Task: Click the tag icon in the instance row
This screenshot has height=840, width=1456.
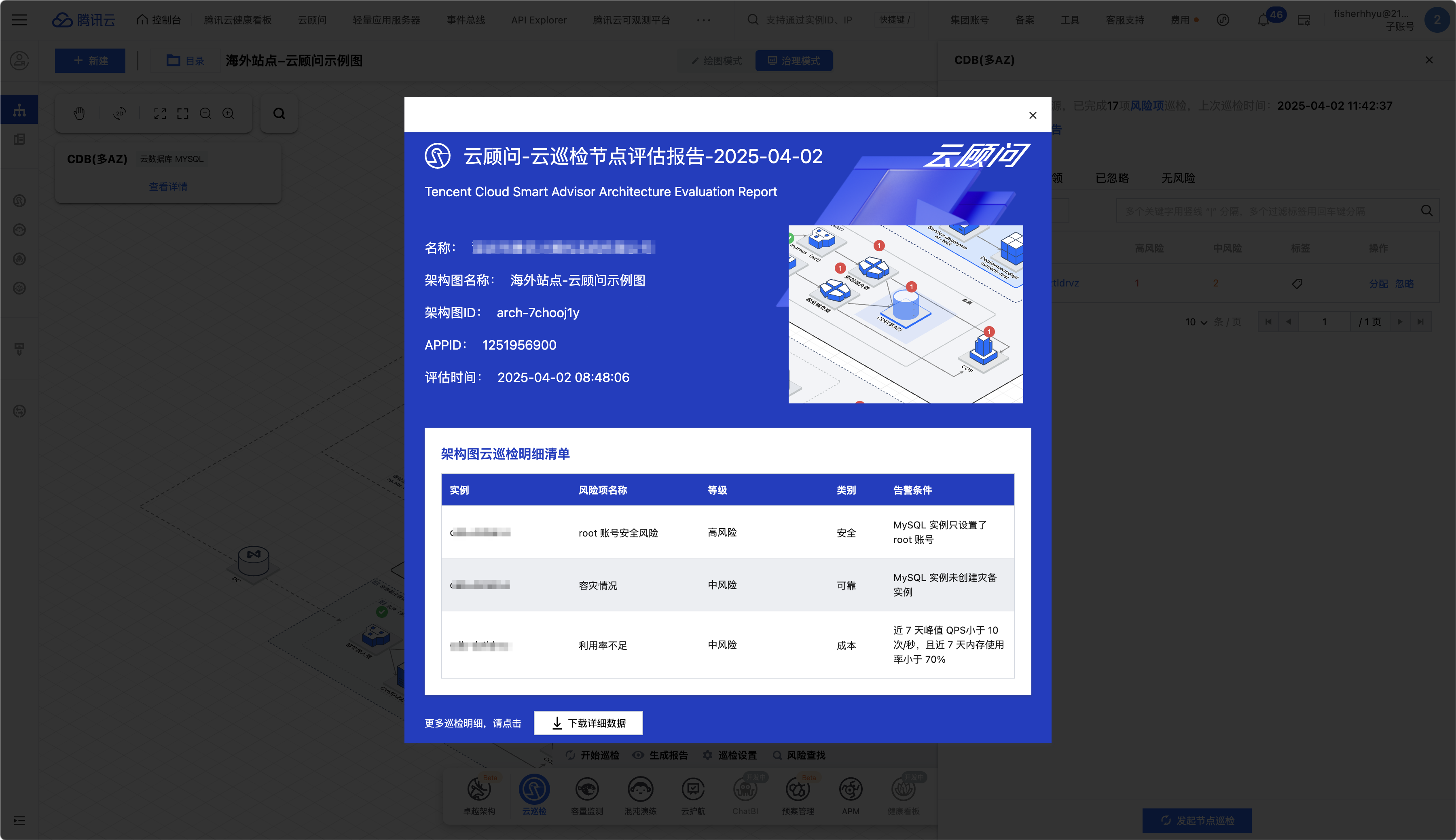Action: (1297, 283)
